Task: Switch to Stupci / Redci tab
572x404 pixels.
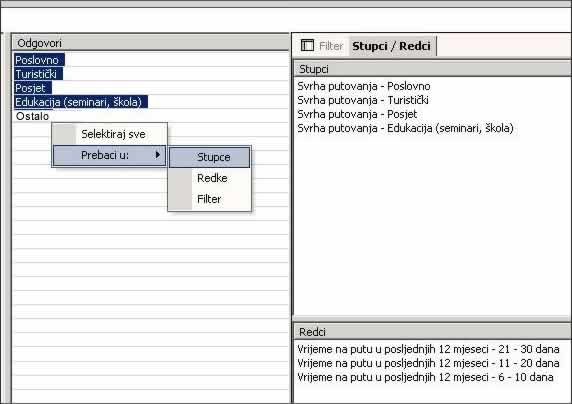Action: [x=391, y=46]
